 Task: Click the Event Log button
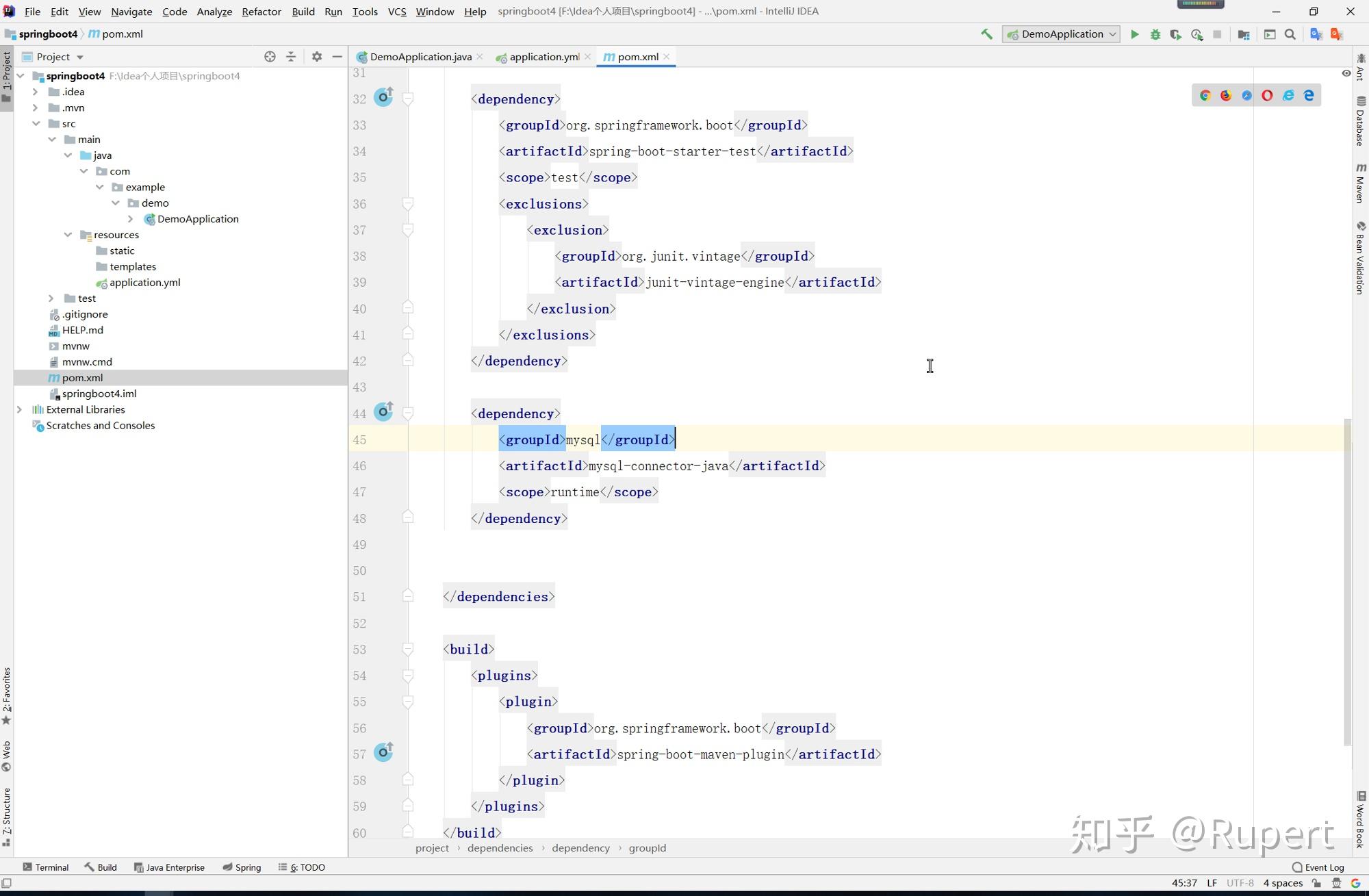(1318, 867)
